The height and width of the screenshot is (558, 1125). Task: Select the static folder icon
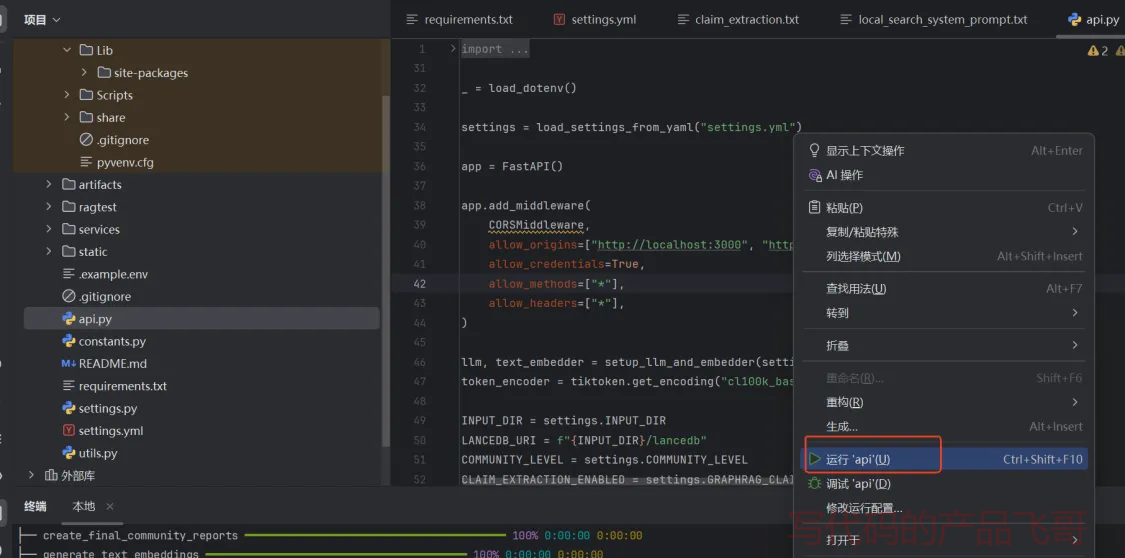coord(69,252)
